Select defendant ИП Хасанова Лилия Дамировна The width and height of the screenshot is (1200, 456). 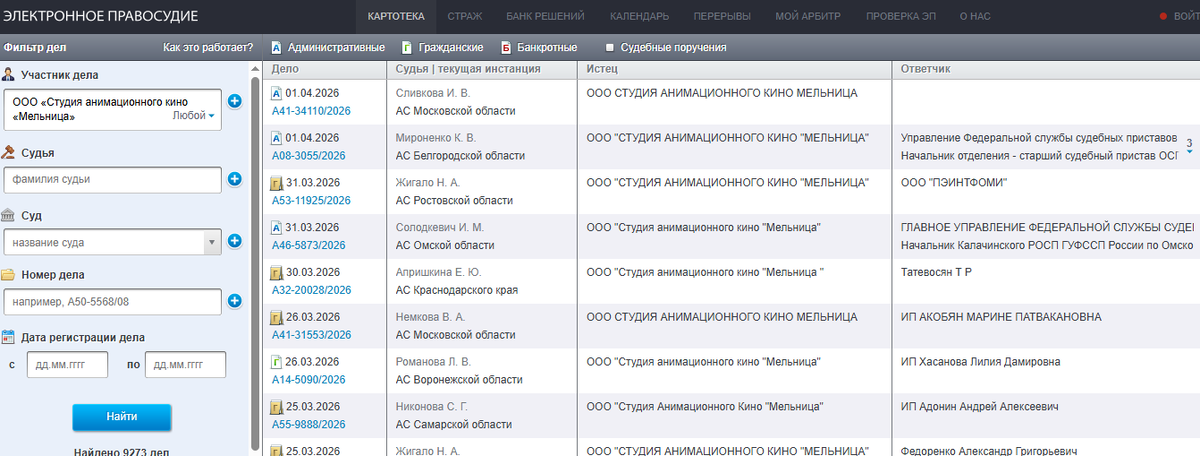click(980, 362)
